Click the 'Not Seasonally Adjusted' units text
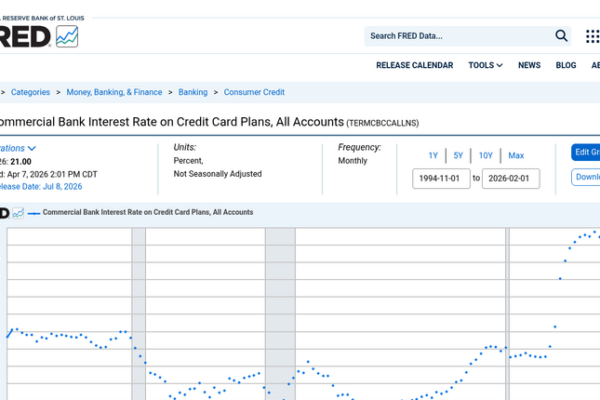The width and height of the screenshot is (600, 400). pos(218,174)
